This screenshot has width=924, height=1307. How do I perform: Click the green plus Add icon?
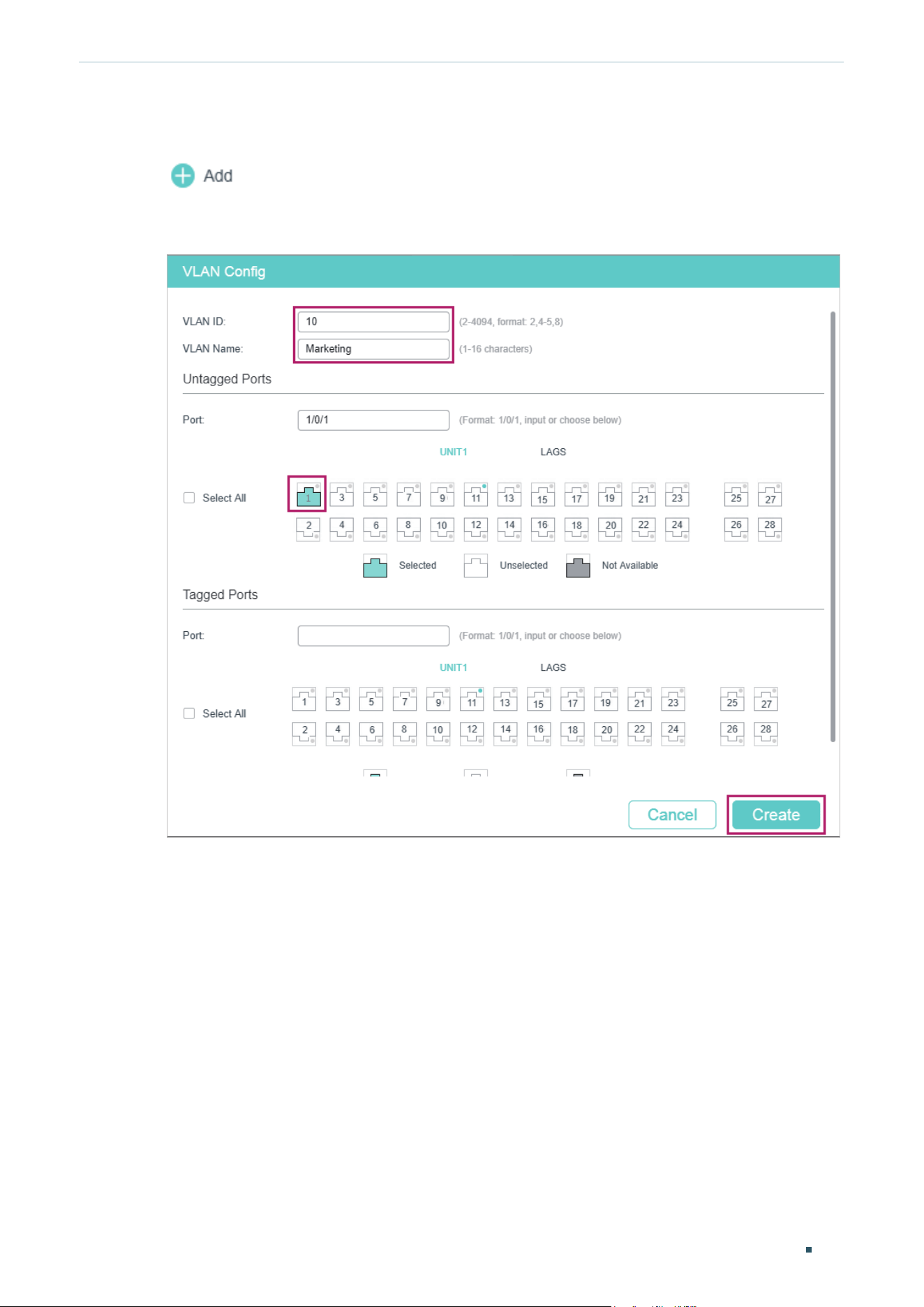pos(183,176)
